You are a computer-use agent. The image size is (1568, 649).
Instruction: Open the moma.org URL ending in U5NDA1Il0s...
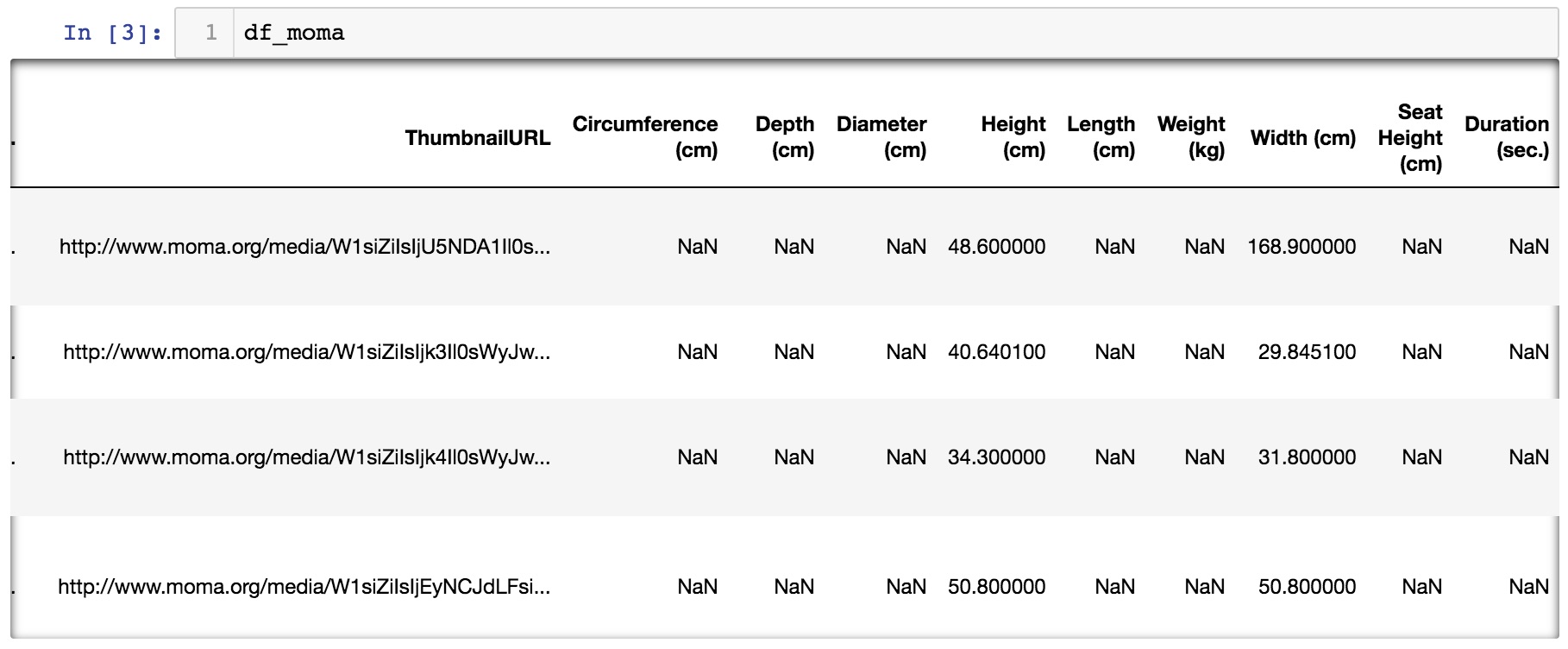point(304,247)
